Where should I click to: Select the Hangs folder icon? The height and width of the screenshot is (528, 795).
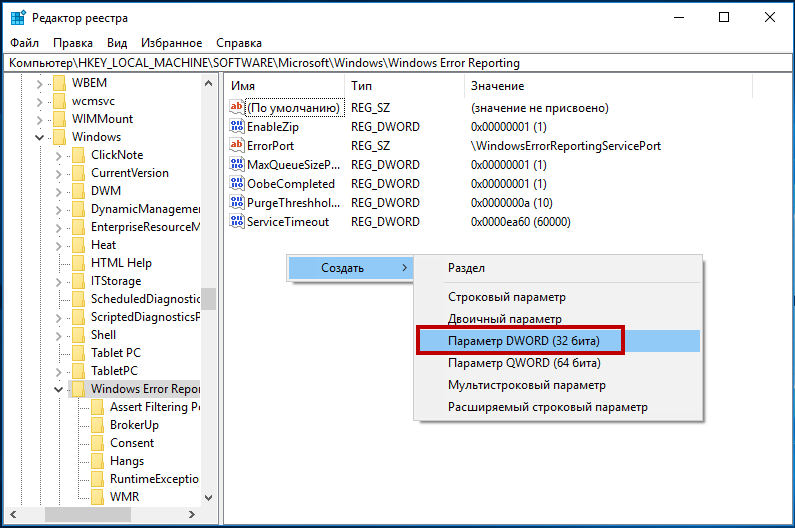(x=97, y=461)
